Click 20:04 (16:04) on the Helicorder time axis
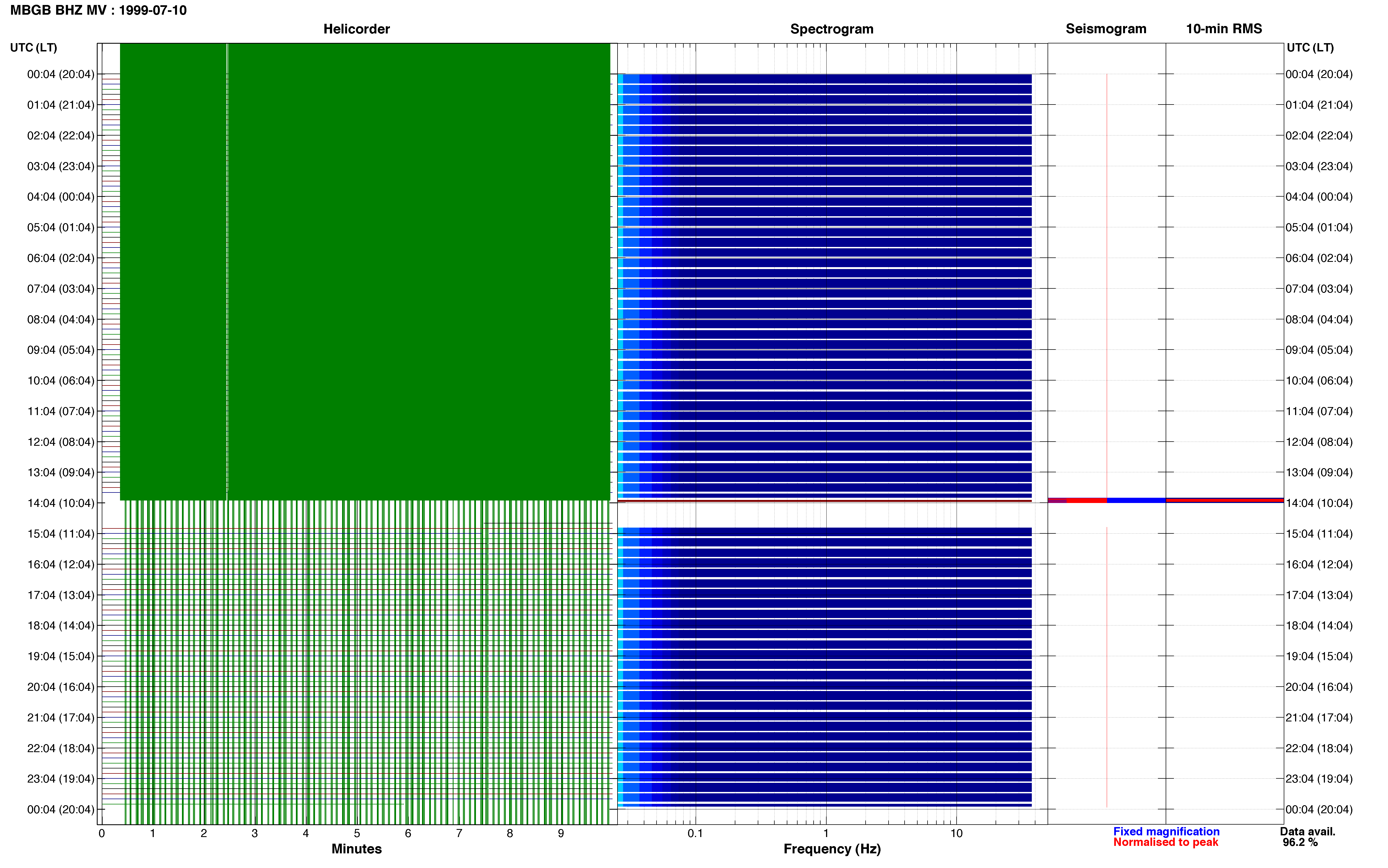Screen dimensions: 1388x868 tap(61, 687)
